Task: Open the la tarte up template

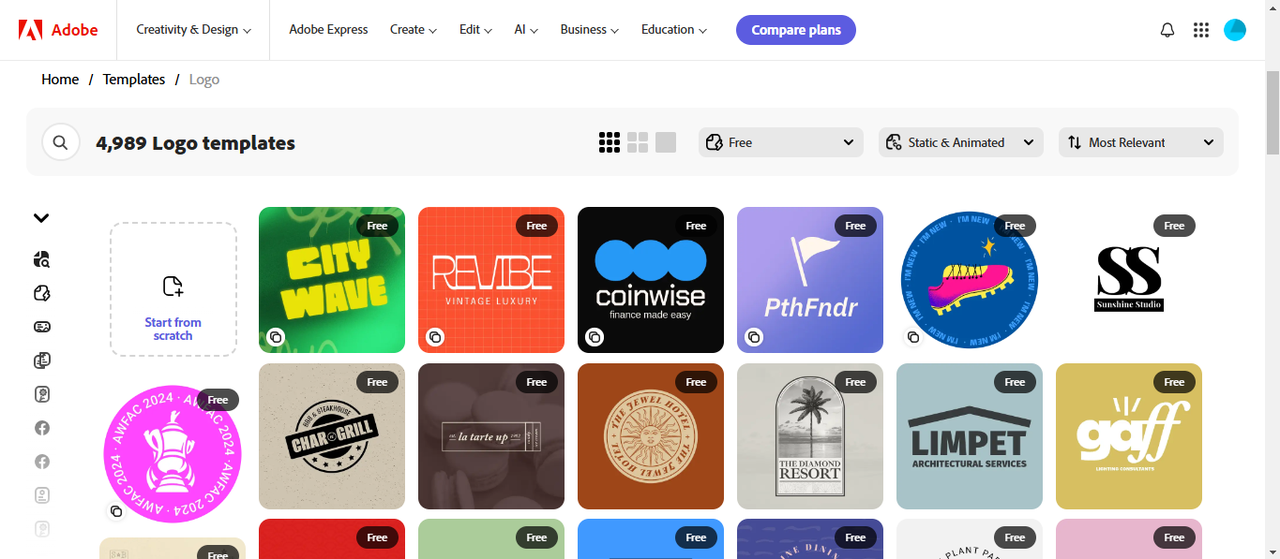Action: (491, 437)
